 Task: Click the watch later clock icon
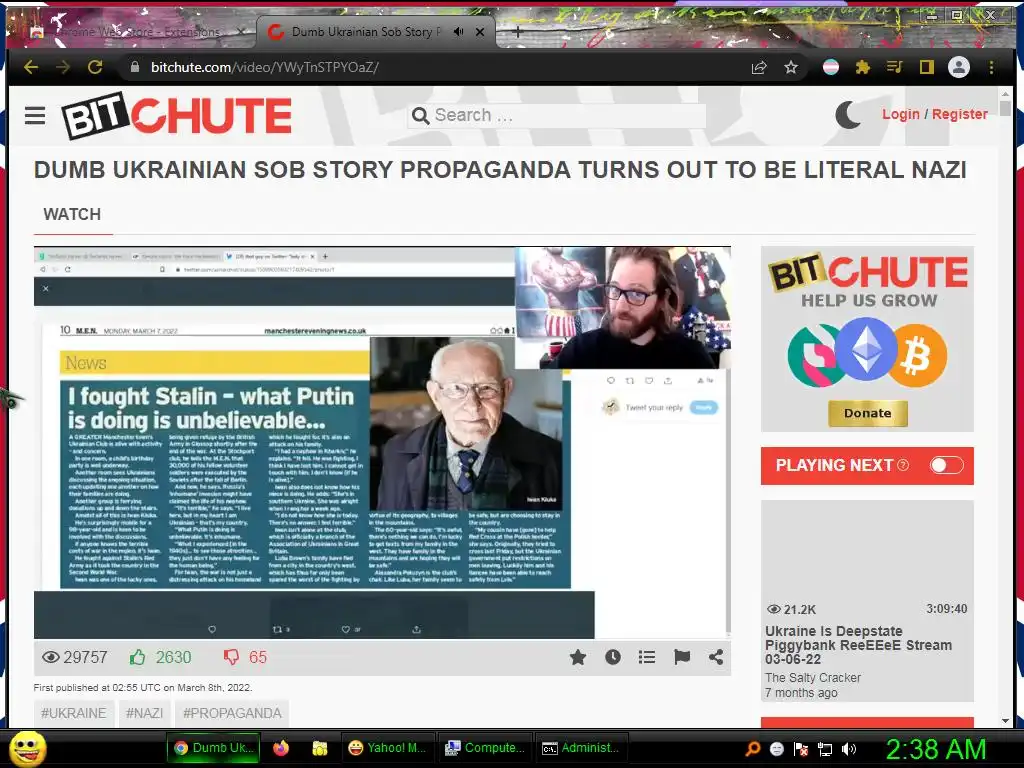tap(613, 657)
